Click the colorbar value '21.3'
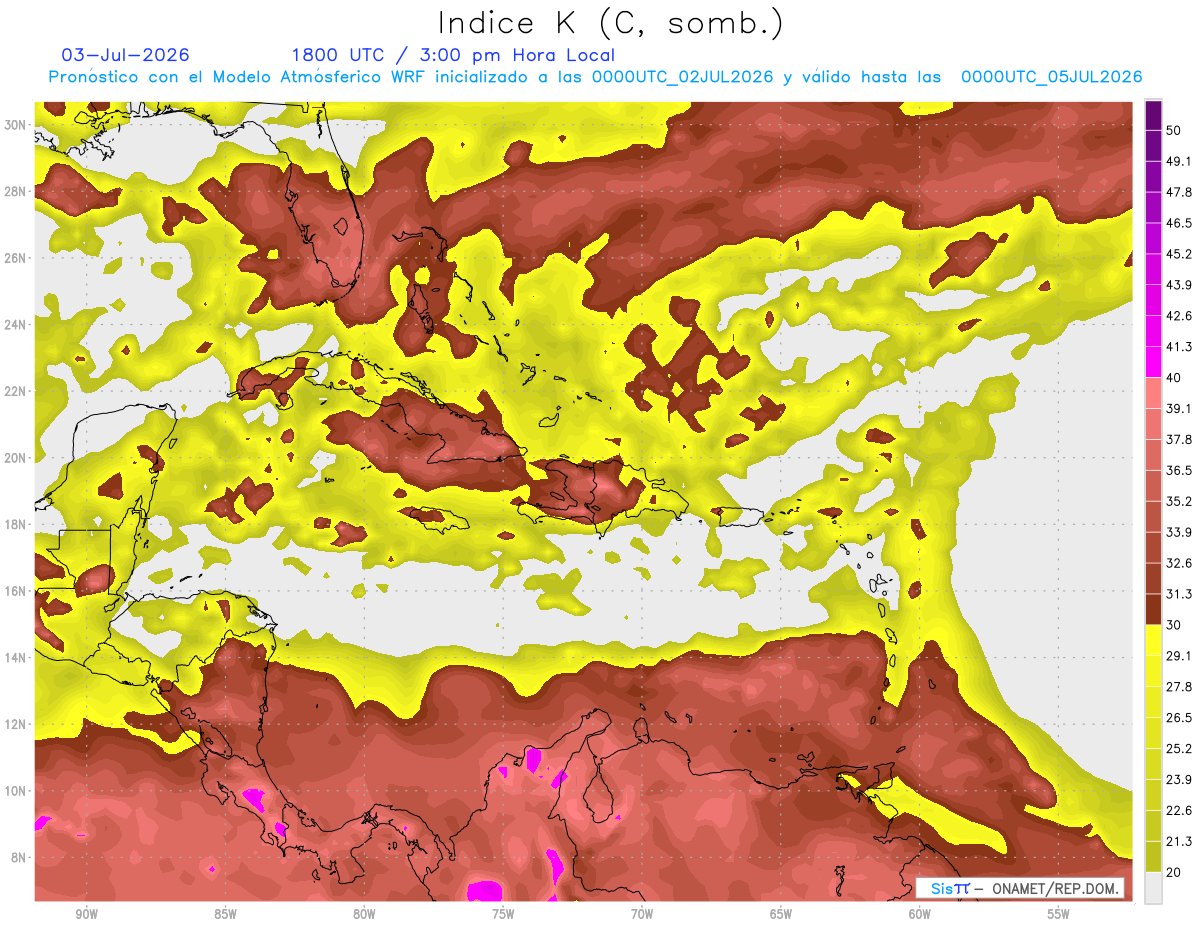The image size is (1200, 927). (x=1179, y=841)
